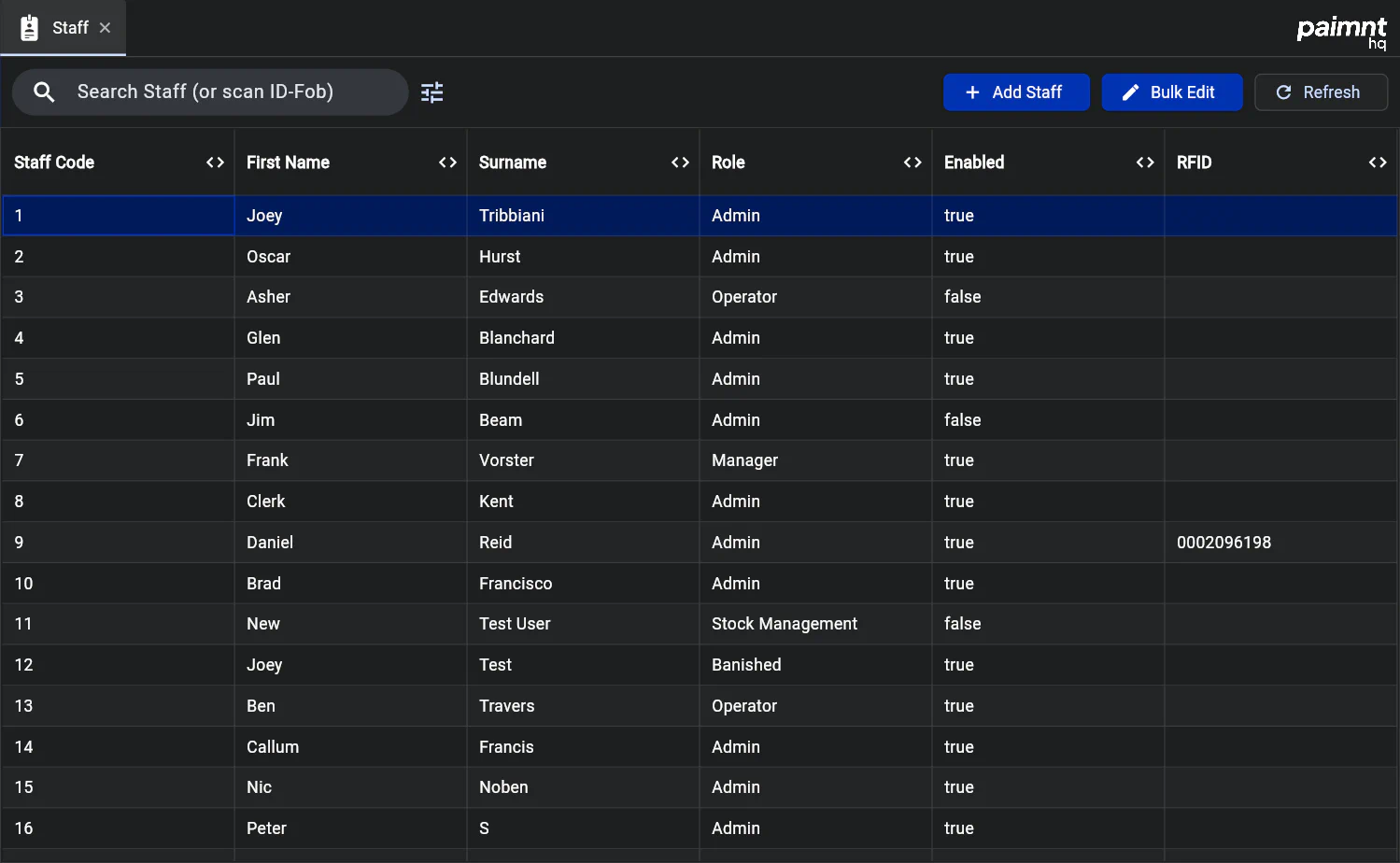Click the pencil icon on Bulk Edit
The width and height of the screenshot is (1400, 863).
(x=1130, y=92)
